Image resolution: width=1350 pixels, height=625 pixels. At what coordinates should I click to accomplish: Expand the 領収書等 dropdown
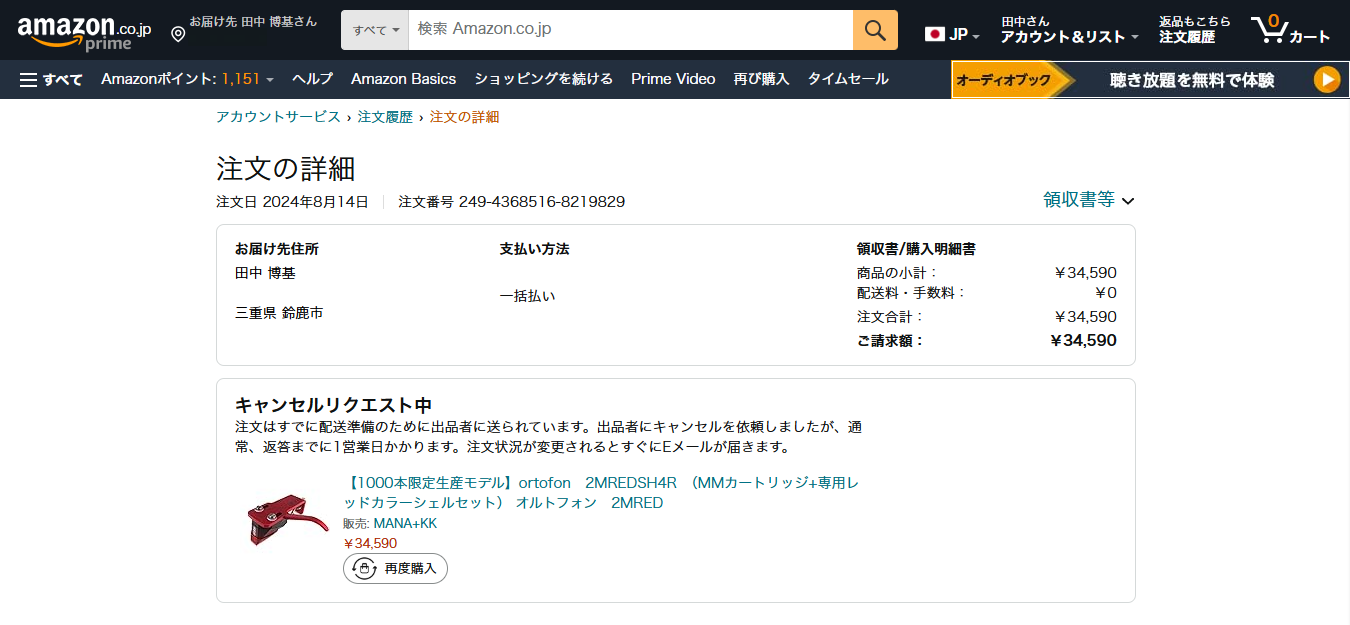[x=1088, y=200]
